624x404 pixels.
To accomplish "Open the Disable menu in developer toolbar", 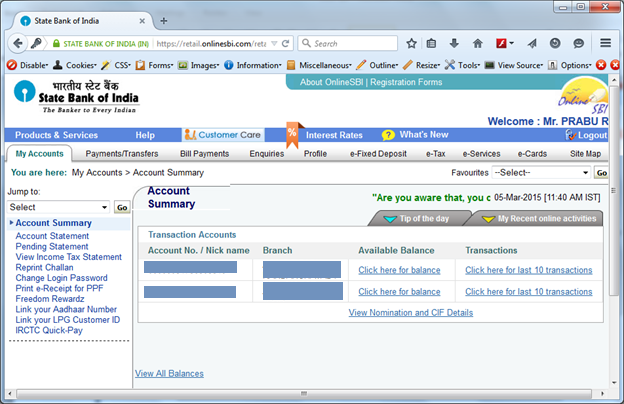I will [27, 65].
